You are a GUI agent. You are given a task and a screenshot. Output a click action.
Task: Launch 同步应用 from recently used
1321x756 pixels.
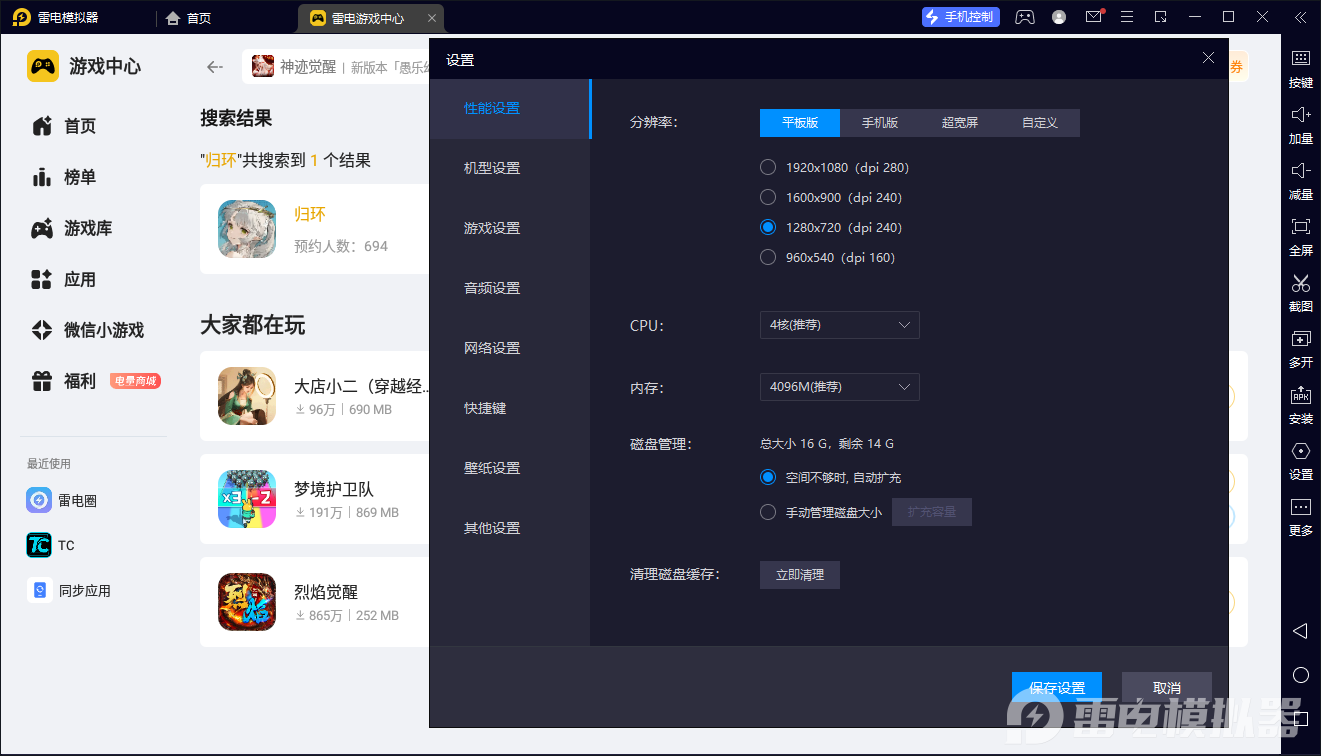coord(69,590)
